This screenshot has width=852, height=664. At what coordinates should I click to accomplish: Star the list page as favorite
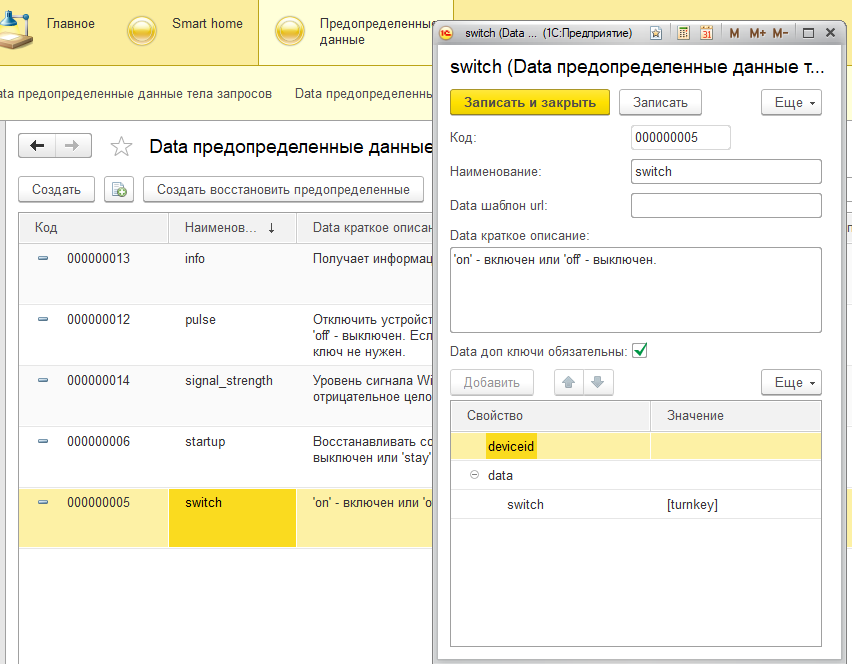click(121, 147)
